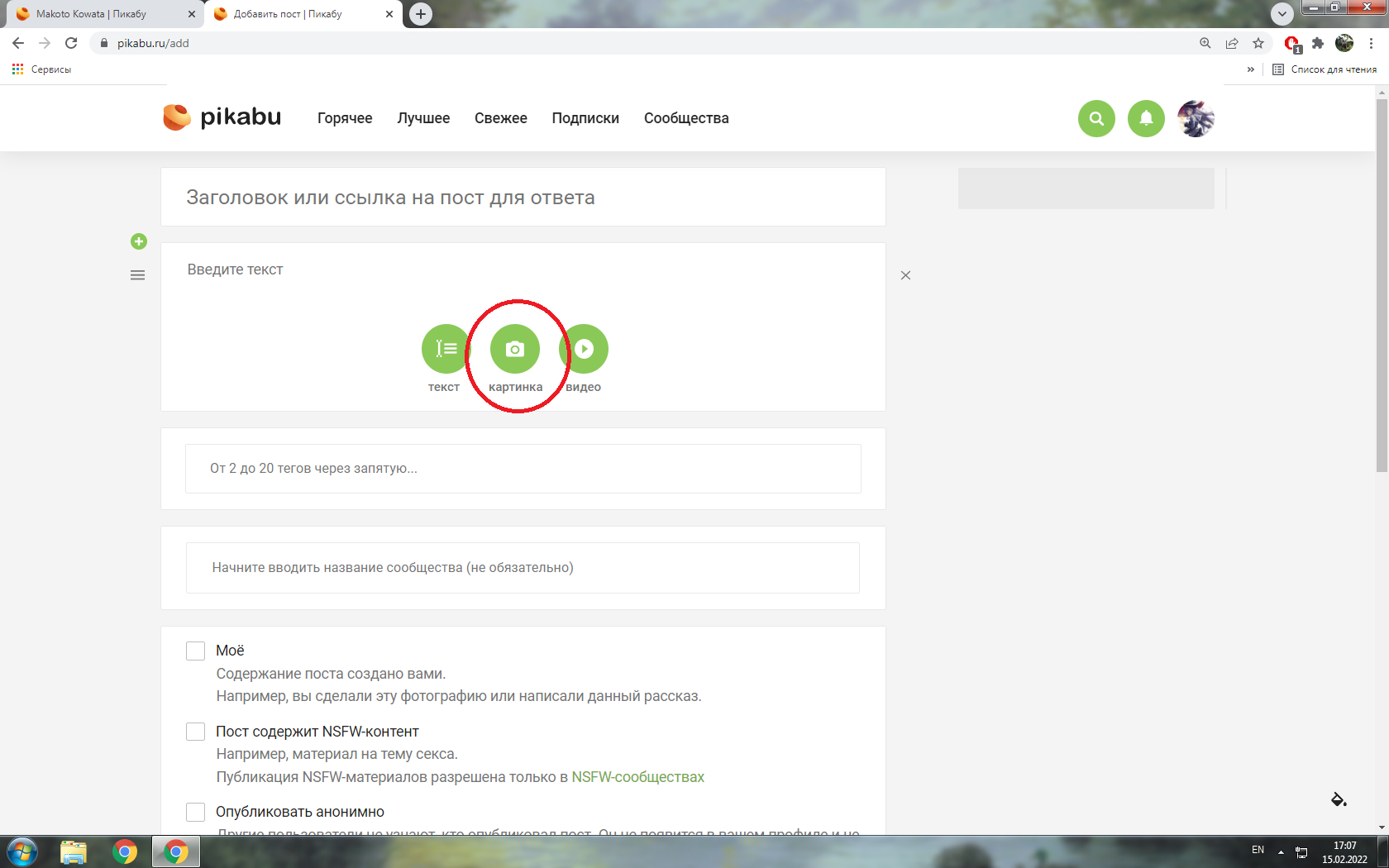This screenshot has height=868, width=1389.
Task: Select the 'Добавить пост | Пикабу' tab
Action: [303, 14]
